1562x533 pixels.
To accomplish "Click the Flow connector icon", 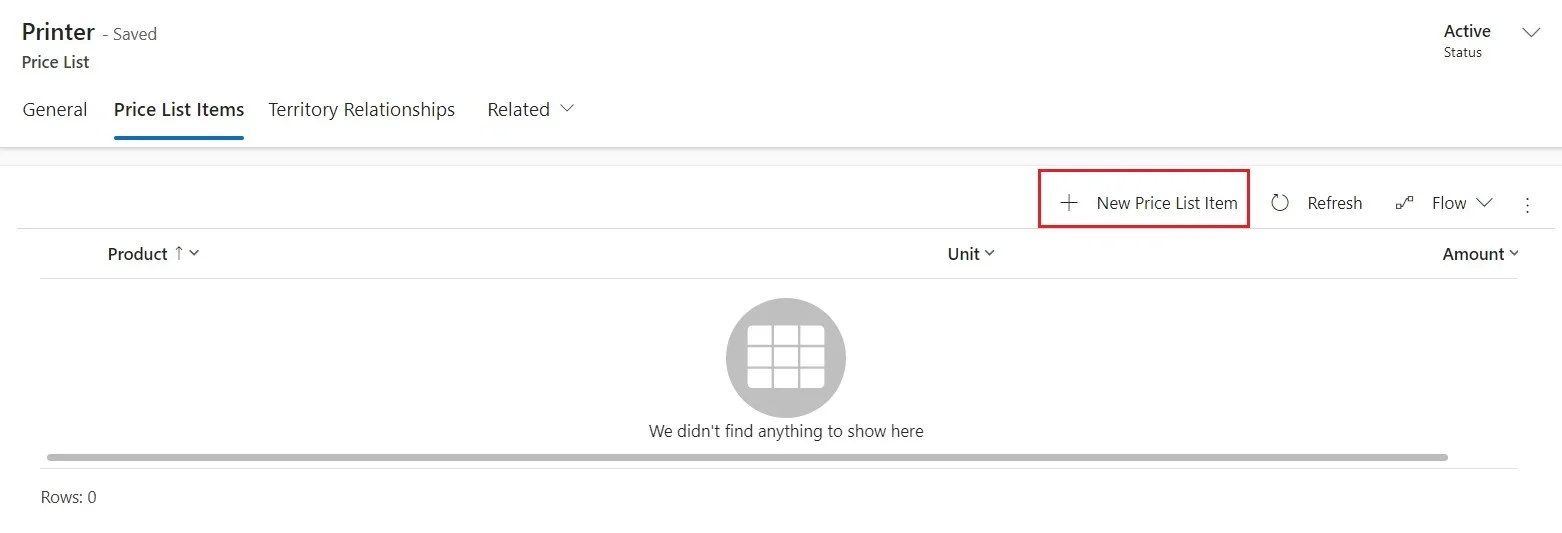I will point(1404,203).
